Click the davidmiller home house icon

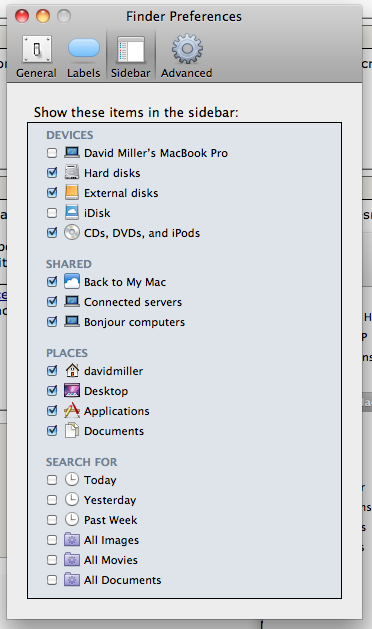pos(72,371)
